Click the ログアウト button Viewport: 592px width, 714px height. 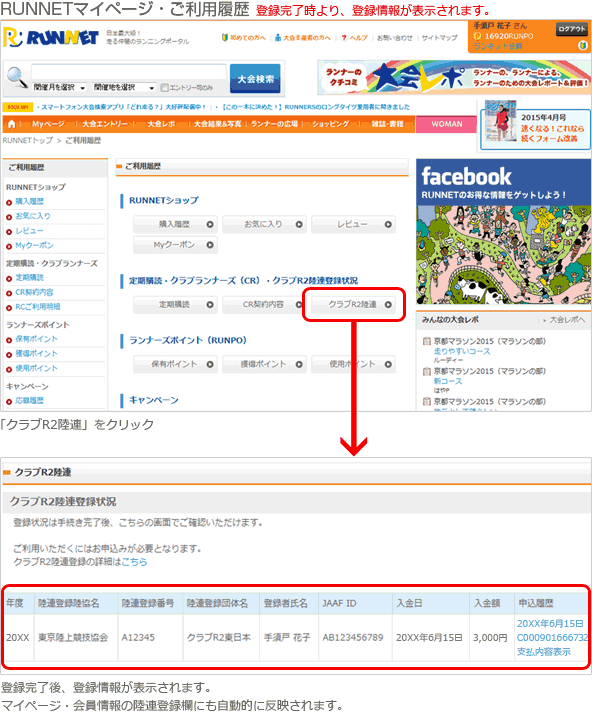pyautogui.click(x=572, y=29)
